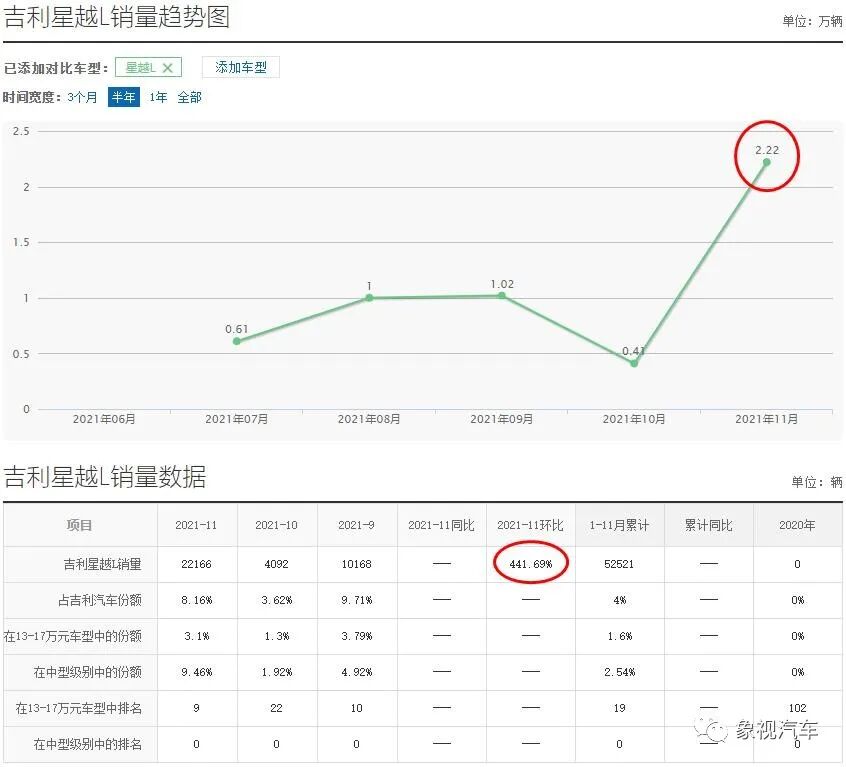Viewport: 846px width, 767px height.
Task: Click the 项目 column header
Action: click(x=79, y=525)
